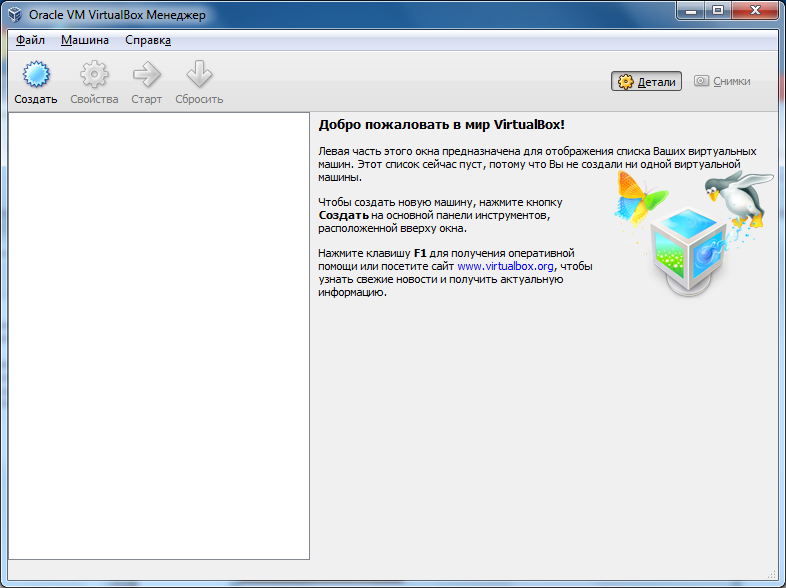The height and width of the screenshot is (588, 786).
Task: Click the VirtualBox cube icon in title bar
Action: (15, 15)
